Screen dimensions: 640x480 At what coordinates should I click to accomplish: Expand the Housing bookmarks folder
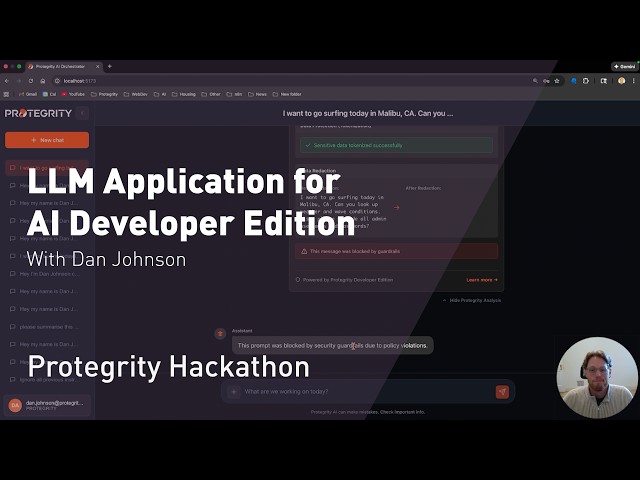184,94
